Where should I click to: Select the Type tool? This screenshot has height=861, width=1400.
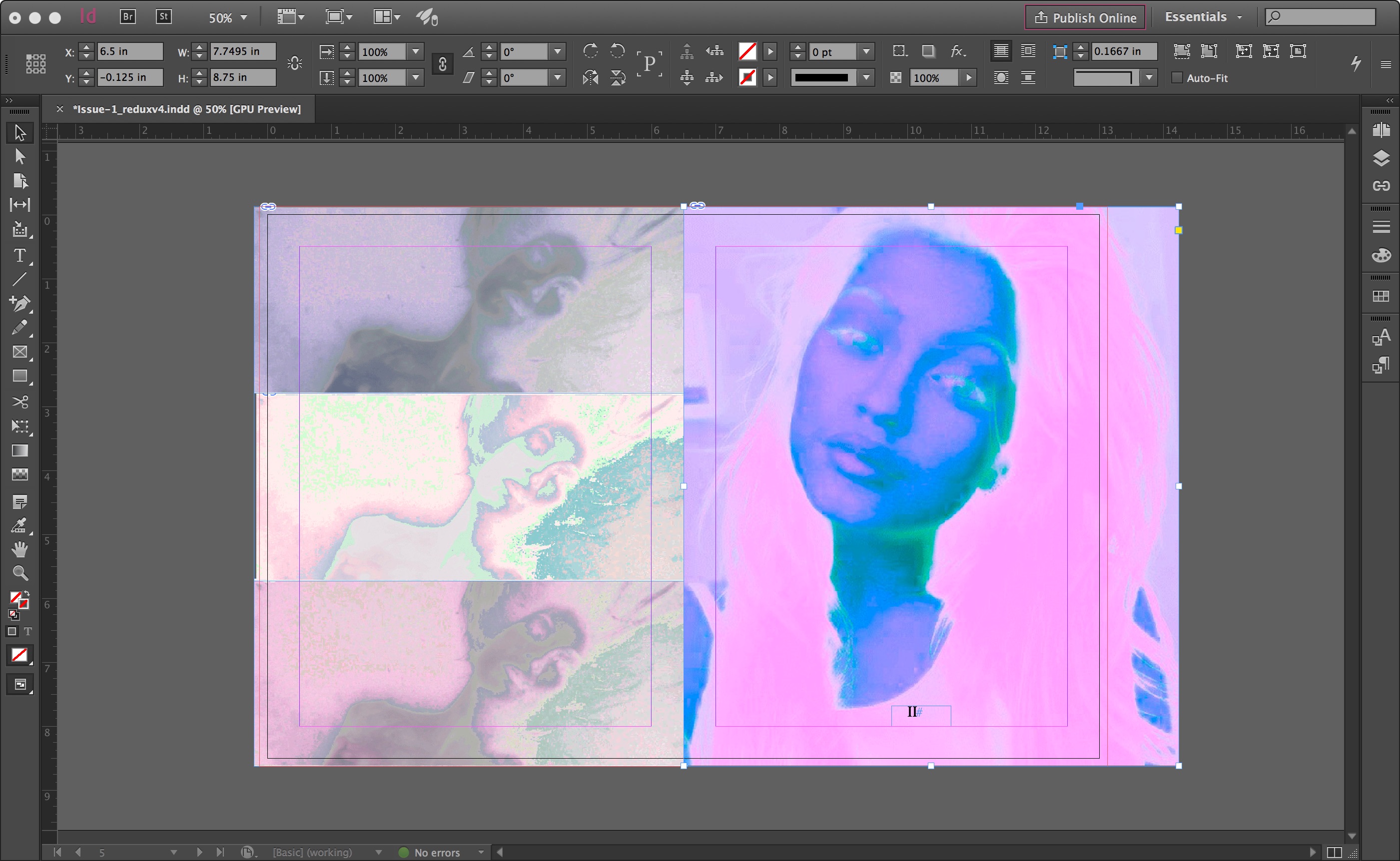point(19,256)
